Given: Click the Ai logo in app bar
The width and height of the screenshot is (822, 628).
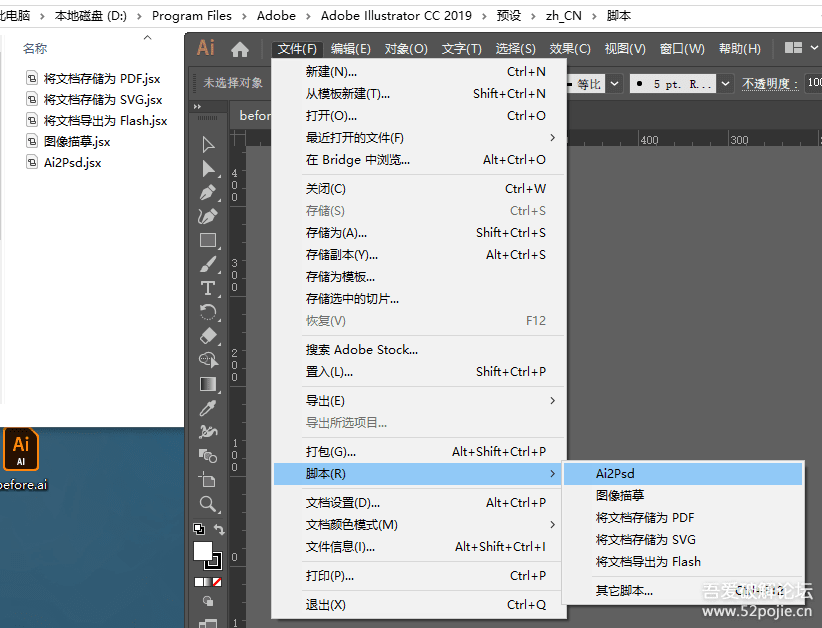Looking at the screenshot, I should tap(206, 48).
